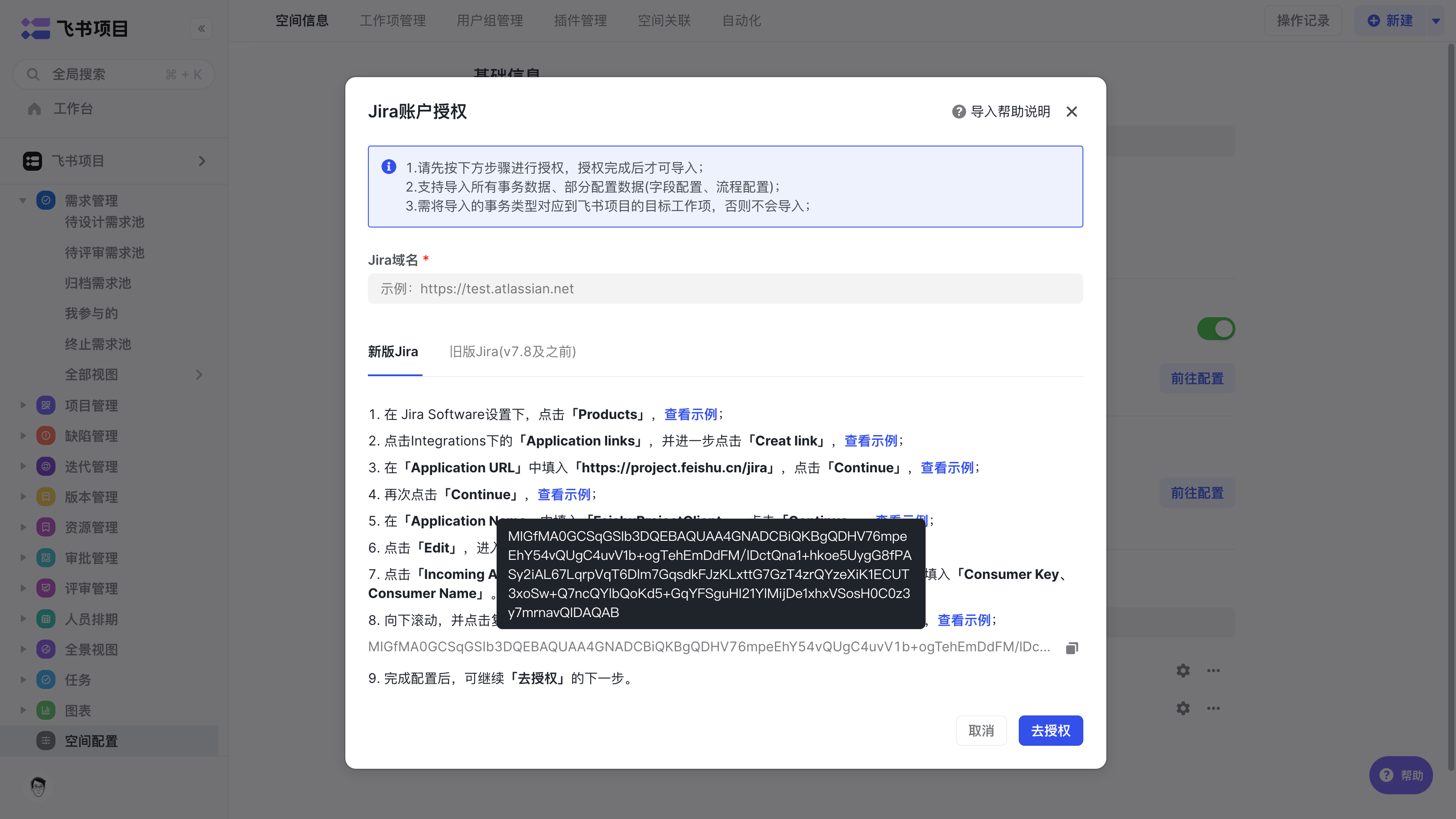This screenshot has height=819, width=1456.
Task: Expand the 项目管理 tree node
Action: click(x=23, y=405)
